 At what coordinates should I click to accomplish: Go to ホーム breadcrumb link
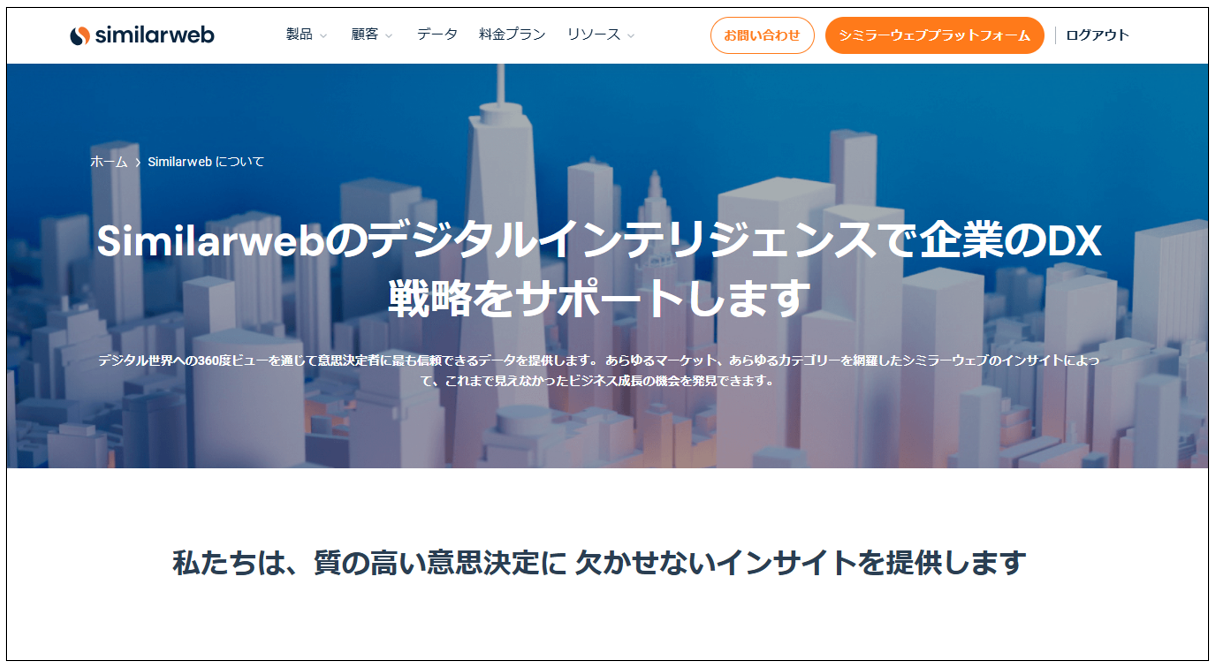(x=109, y=161)
